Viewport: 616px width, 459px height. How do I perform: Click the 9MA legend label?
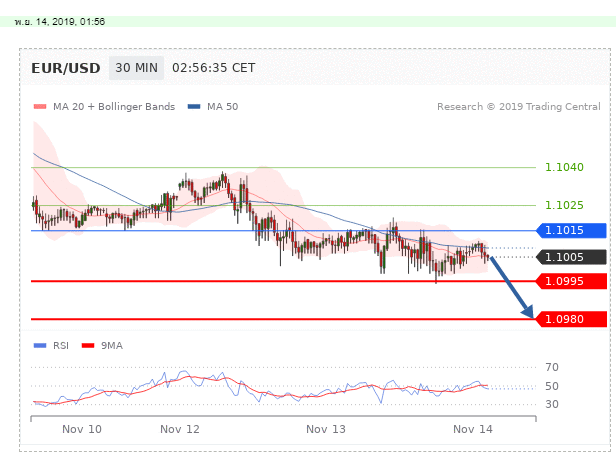[x=112, y=346]
